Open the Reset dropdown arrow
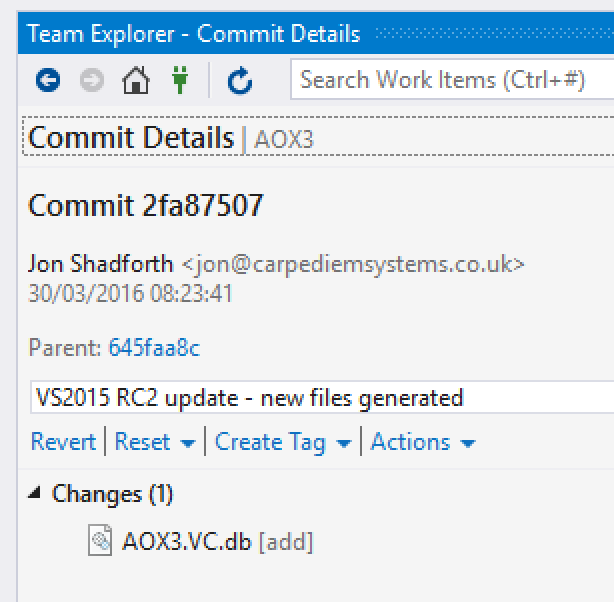Viewport: 614px width, 602px height. click(188, 444)
